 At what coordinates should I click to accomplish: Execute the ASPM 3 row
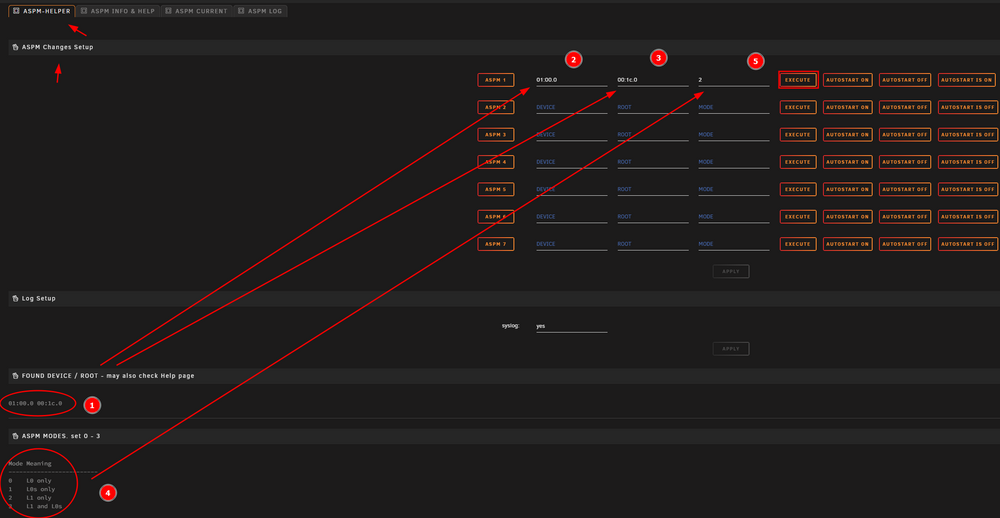(798, 135)
